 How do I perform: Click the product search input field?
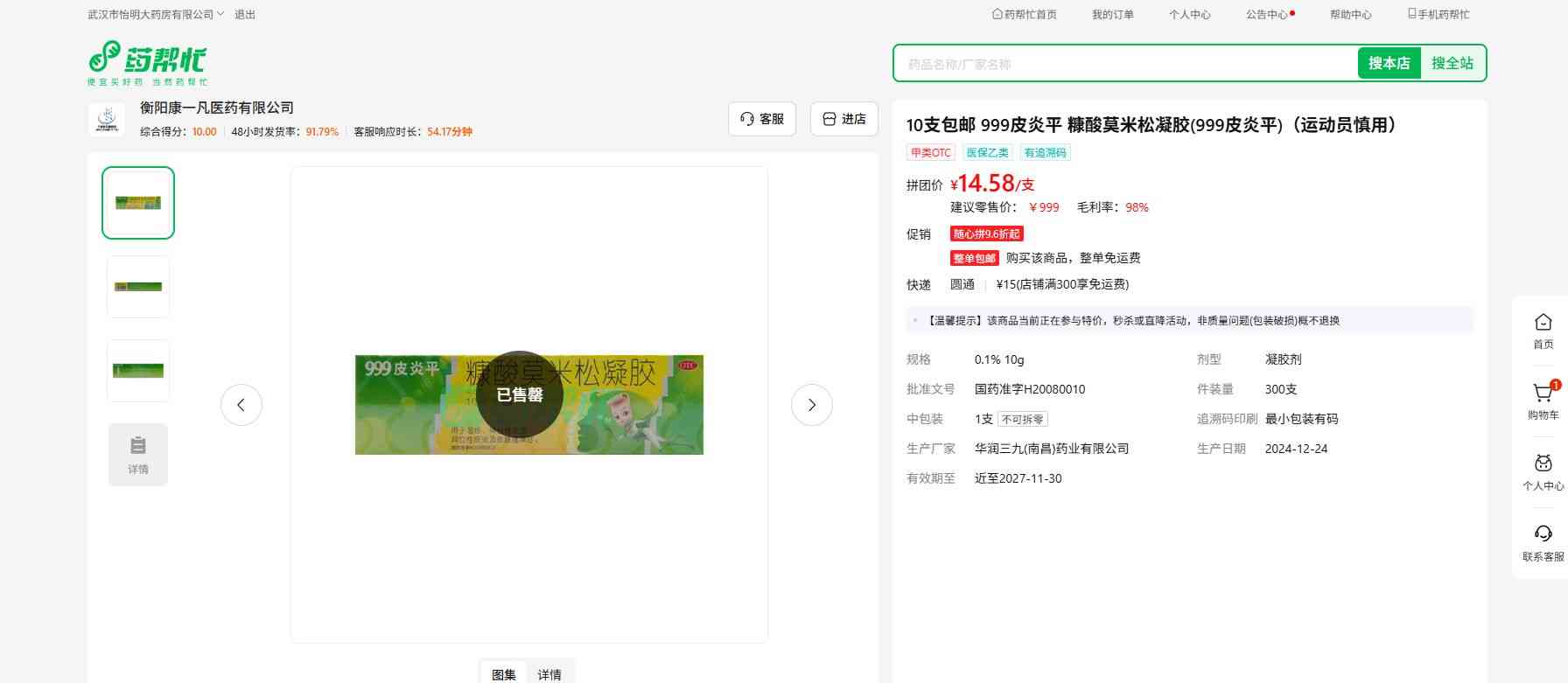pyautogui.click(x=1124, y=64)
